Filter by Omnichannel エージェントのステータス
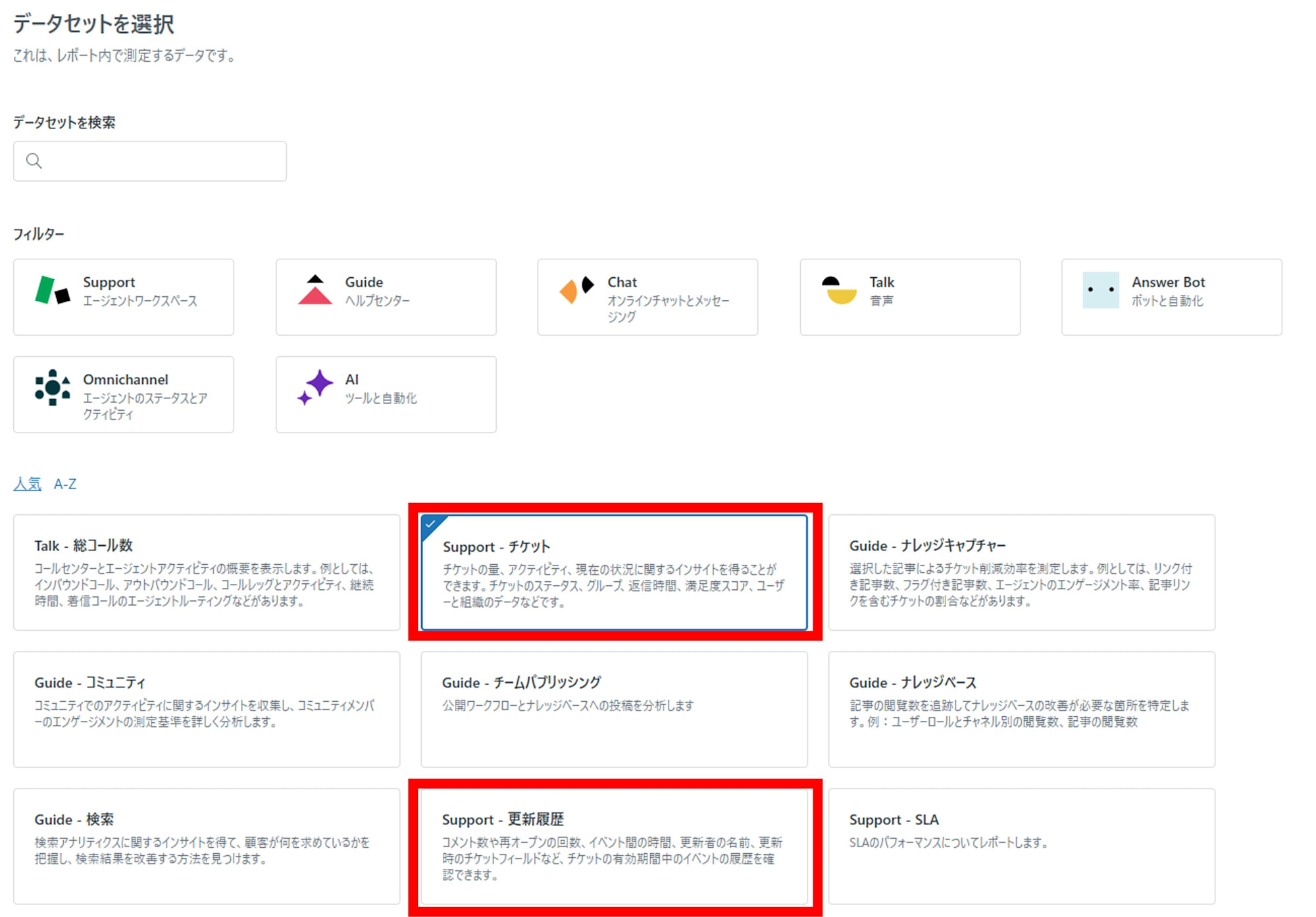 tap(124, 394)
